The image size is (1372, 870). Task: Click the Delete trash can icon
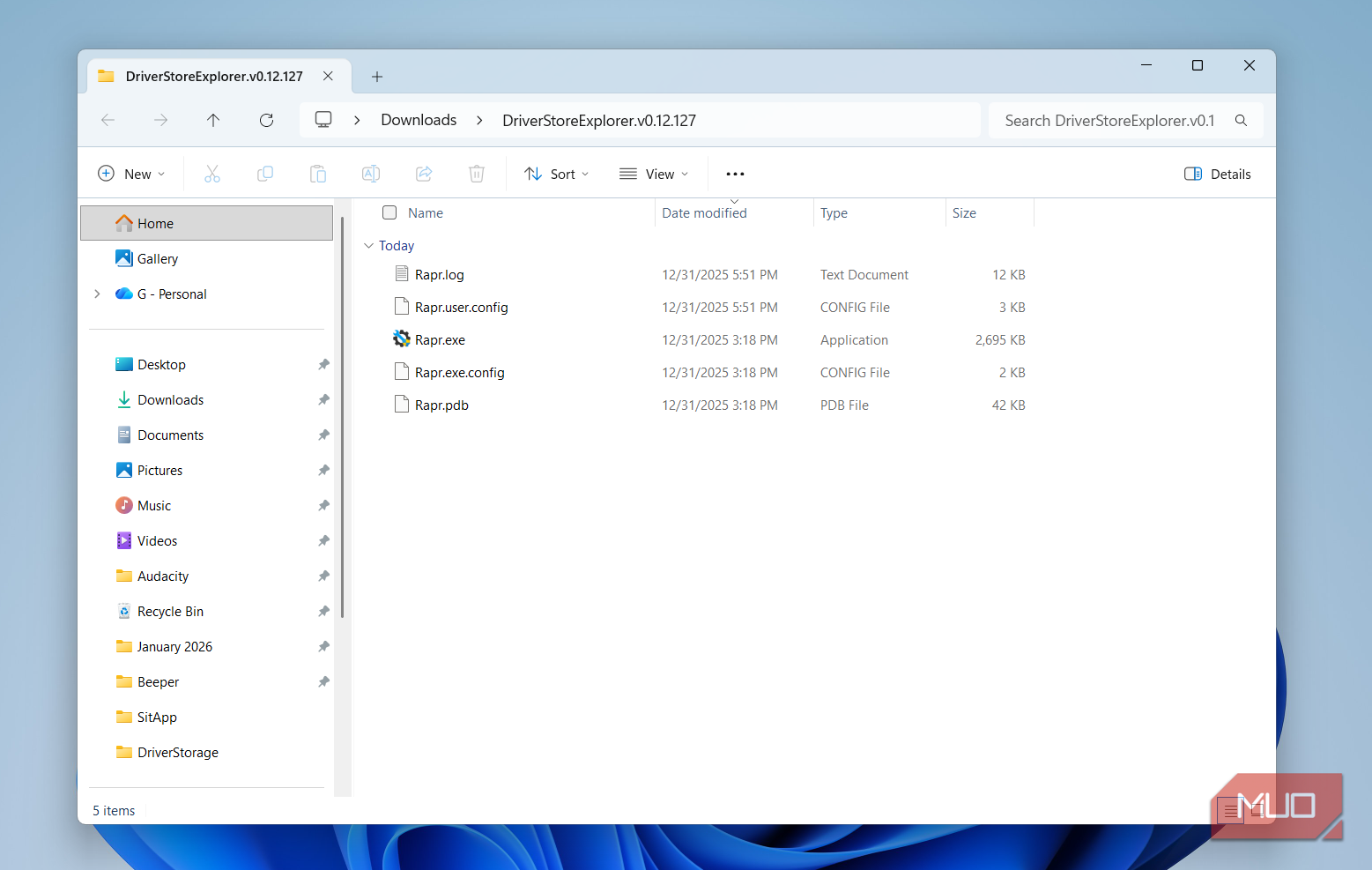[x=477, y=174]
